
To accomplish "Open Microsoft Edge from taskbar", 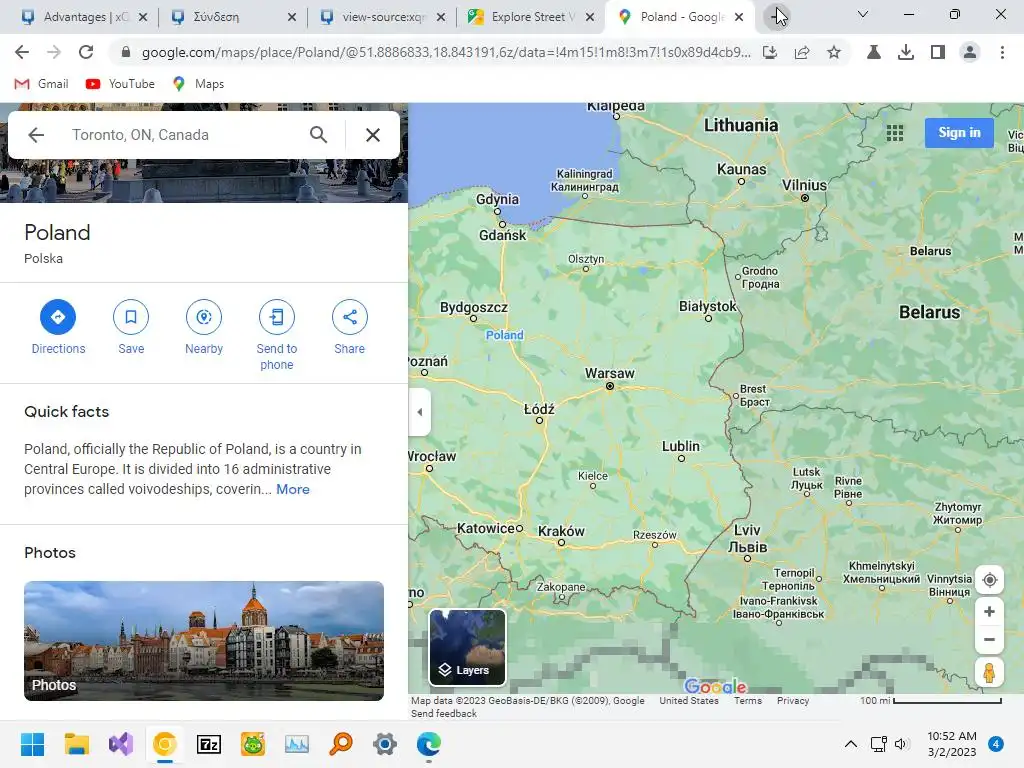I will tap(429, 744).
